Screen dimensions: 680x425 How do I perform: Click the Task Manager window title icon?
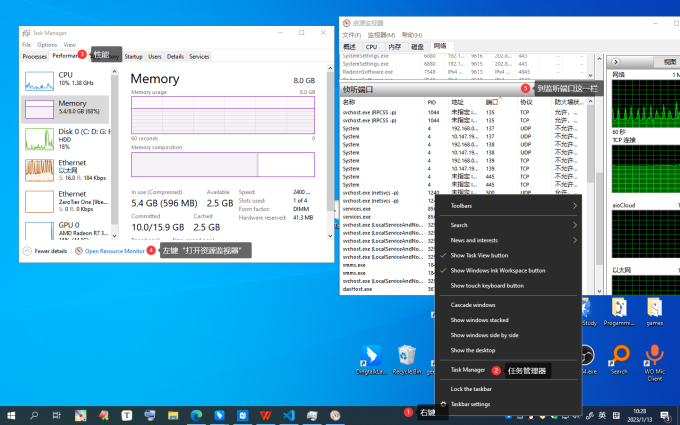26,33
